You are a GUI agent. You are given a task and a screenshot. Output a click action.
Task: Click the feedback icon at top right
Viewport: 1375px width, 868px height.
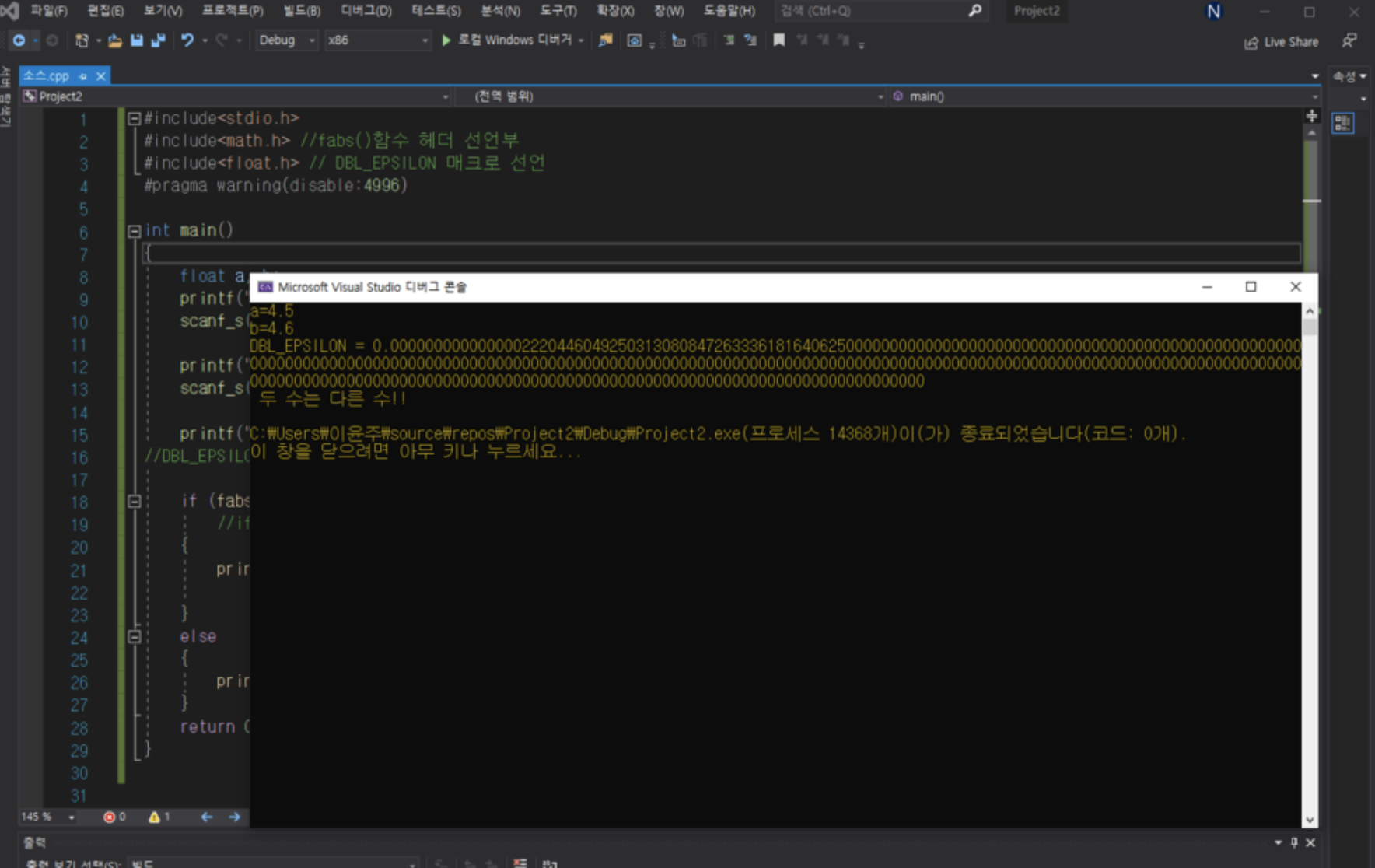[x=1349, y=40]
